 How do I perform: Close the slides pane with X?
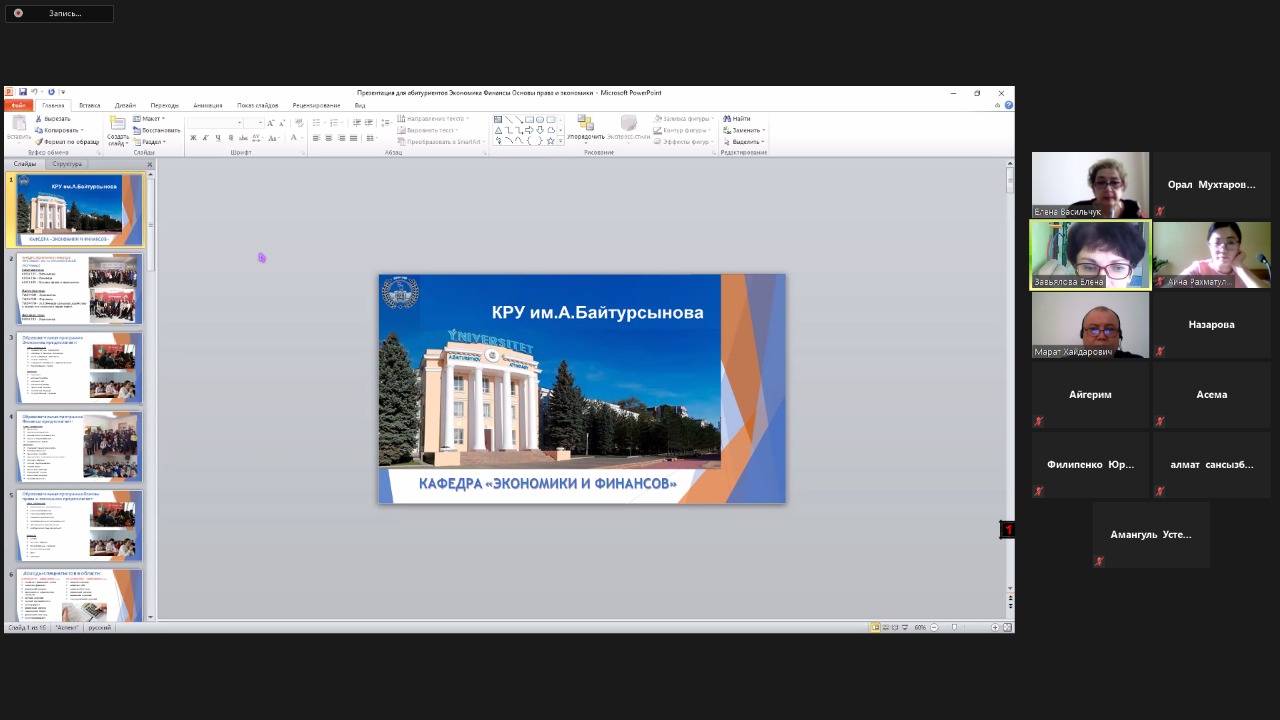(x=150, y=164)
